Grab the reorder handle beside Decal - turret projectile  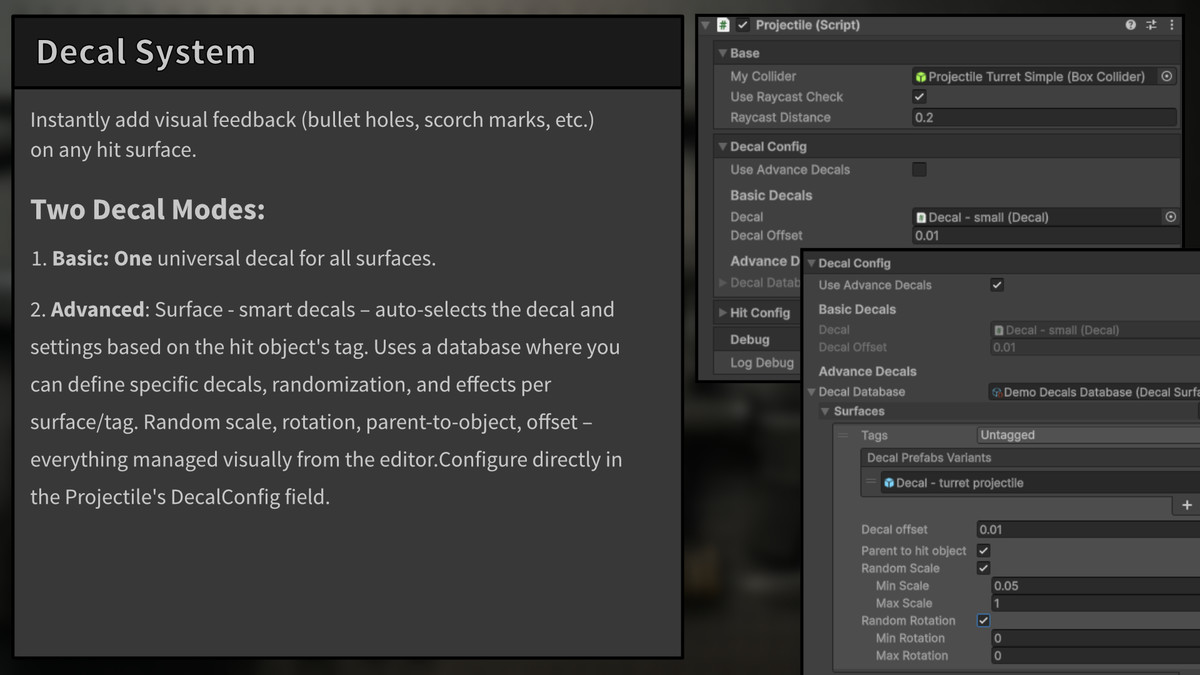click(872, 483)
